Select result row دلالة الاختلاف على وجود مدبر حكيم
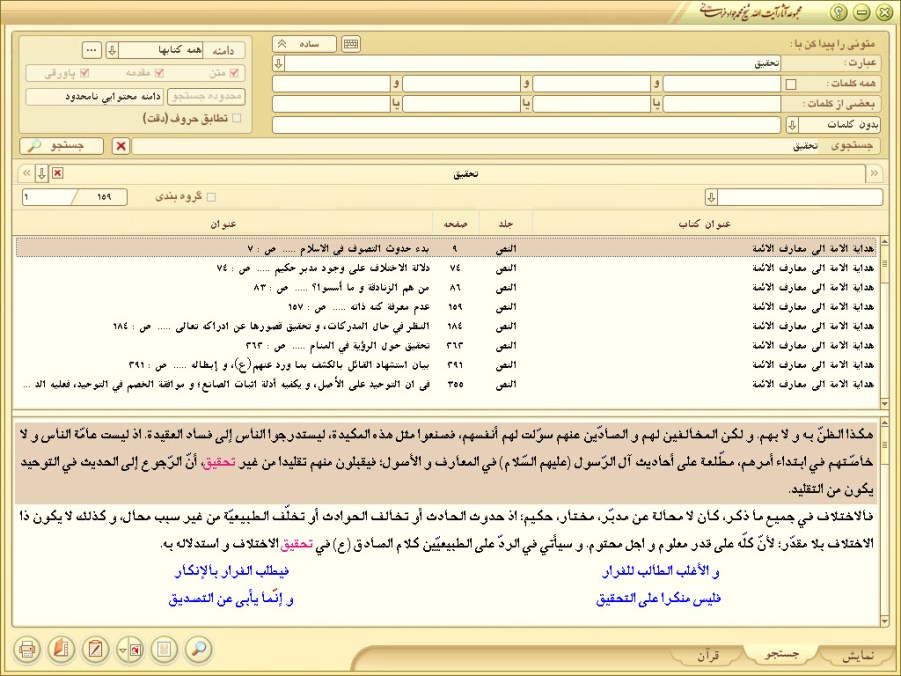901x676 pixels. pos(446,268)
